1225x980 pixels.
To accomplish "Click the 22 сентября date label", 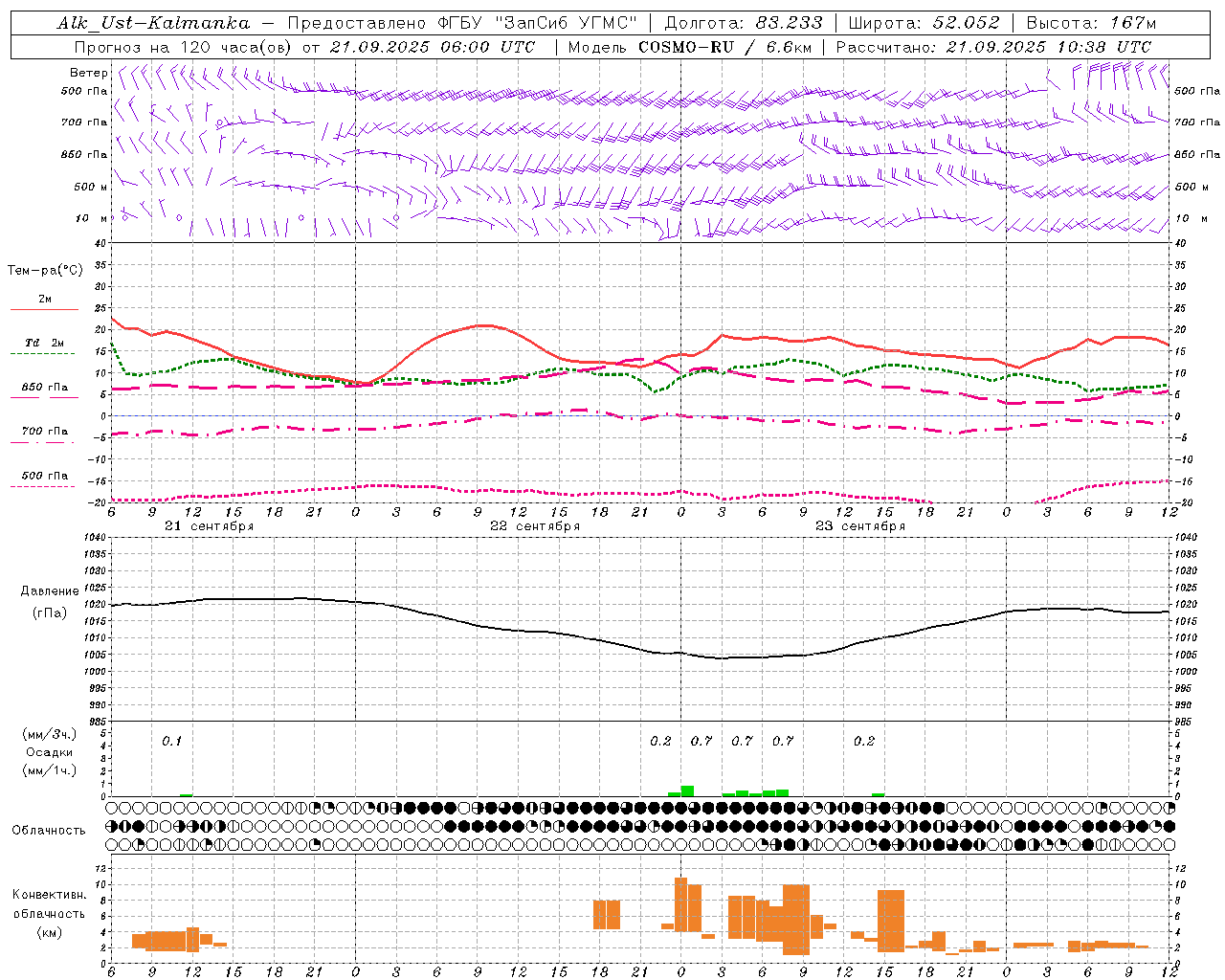I will pyautogui.click(x=535, y=526).
